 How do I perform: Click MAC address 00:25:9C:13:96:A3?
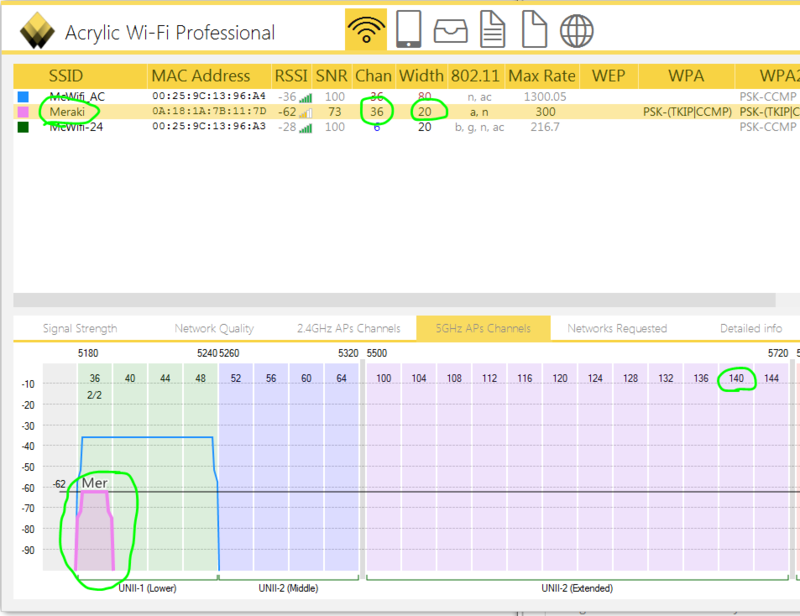209,126
